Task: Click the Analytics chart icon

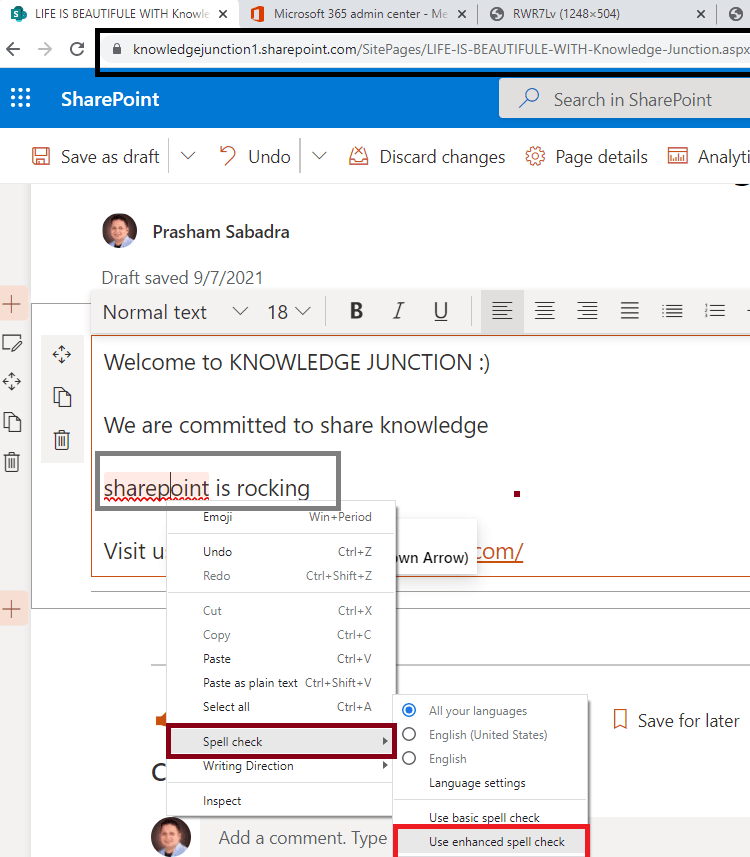Action: (677, 156)
